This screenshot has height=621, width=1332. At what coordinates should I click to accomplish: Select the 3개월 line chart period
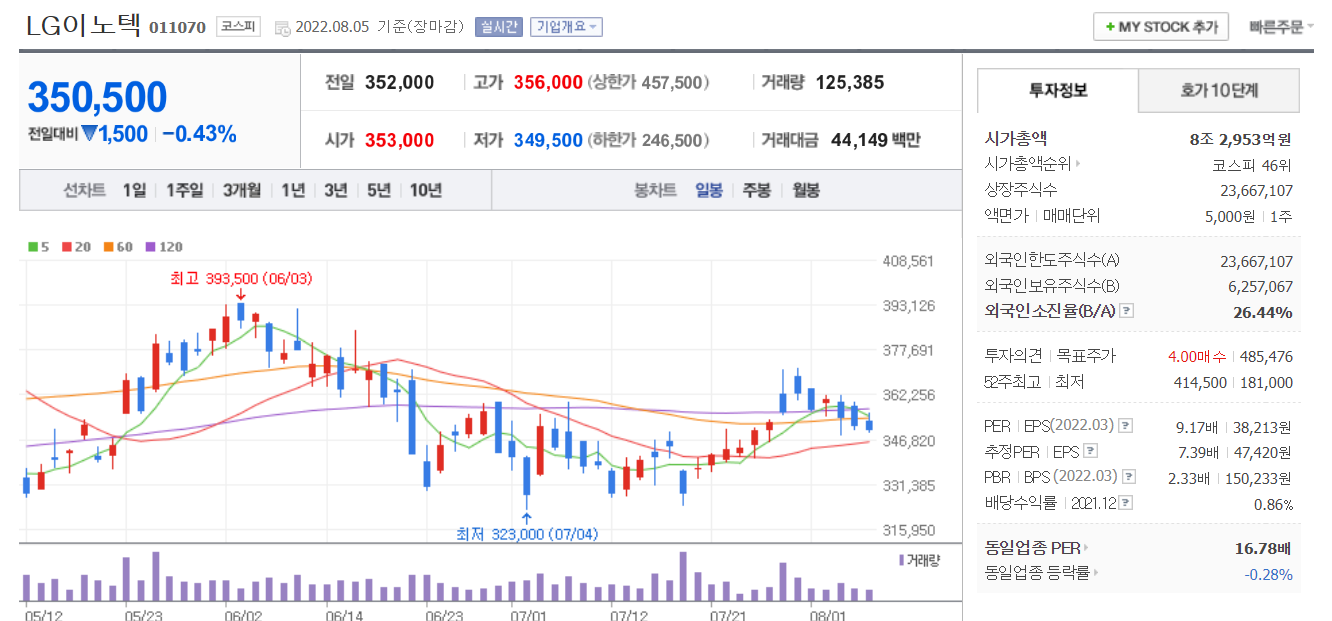coord(242,190)
